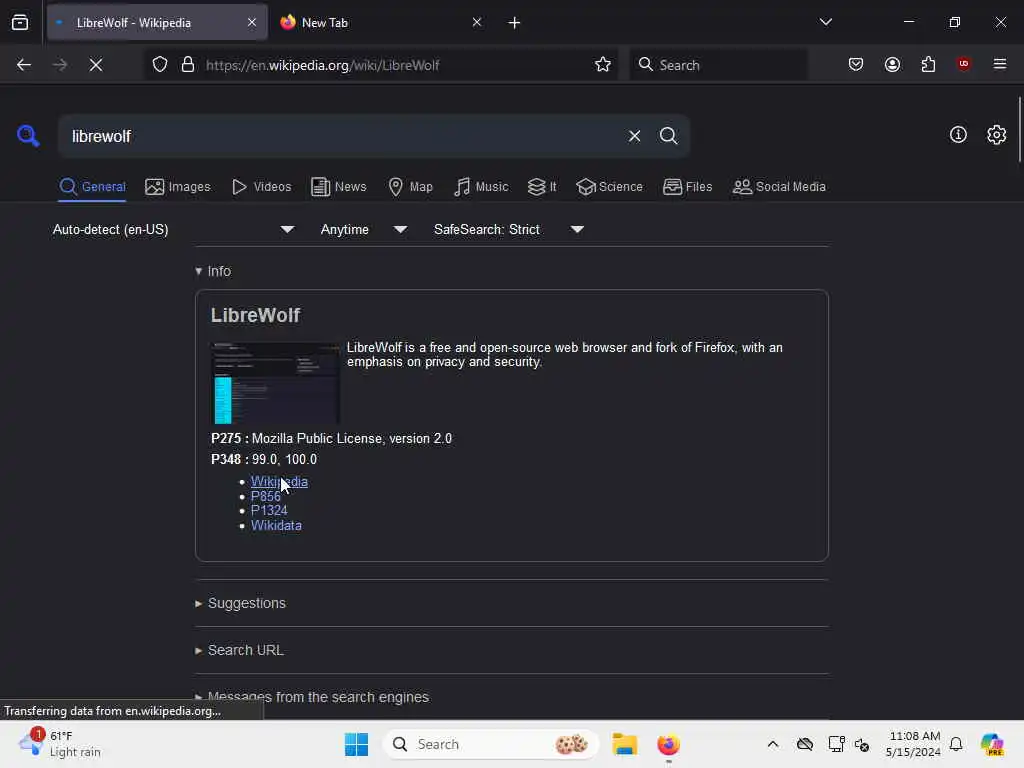1024x768 pixels.
Task: Open the list all tabs dropdown
Action: (x=825, y=22)
